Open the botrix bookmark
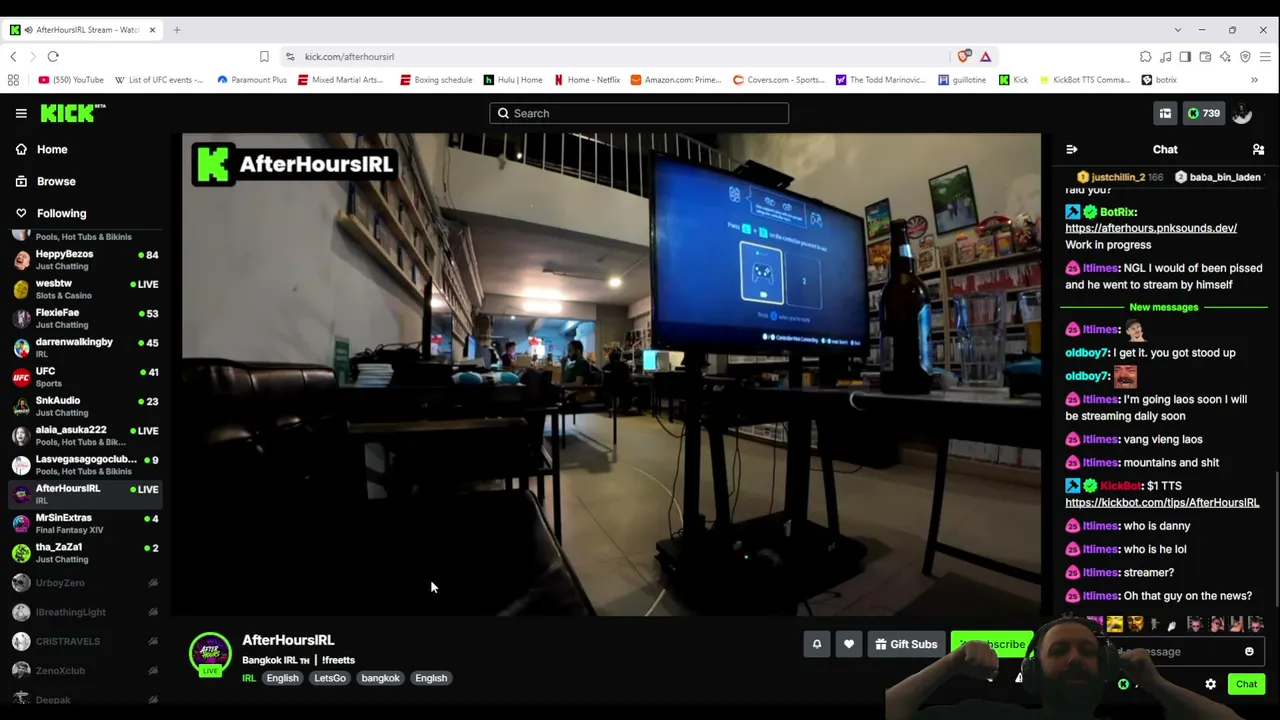Screen dimensions: 1280x720 pyautogui.click(x=1159, y=80)
